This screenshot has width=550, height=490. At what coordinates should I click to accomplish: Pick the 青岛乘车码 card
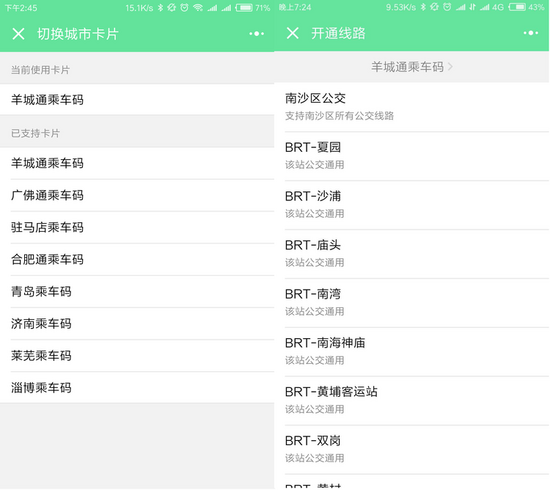pos(137,292)
